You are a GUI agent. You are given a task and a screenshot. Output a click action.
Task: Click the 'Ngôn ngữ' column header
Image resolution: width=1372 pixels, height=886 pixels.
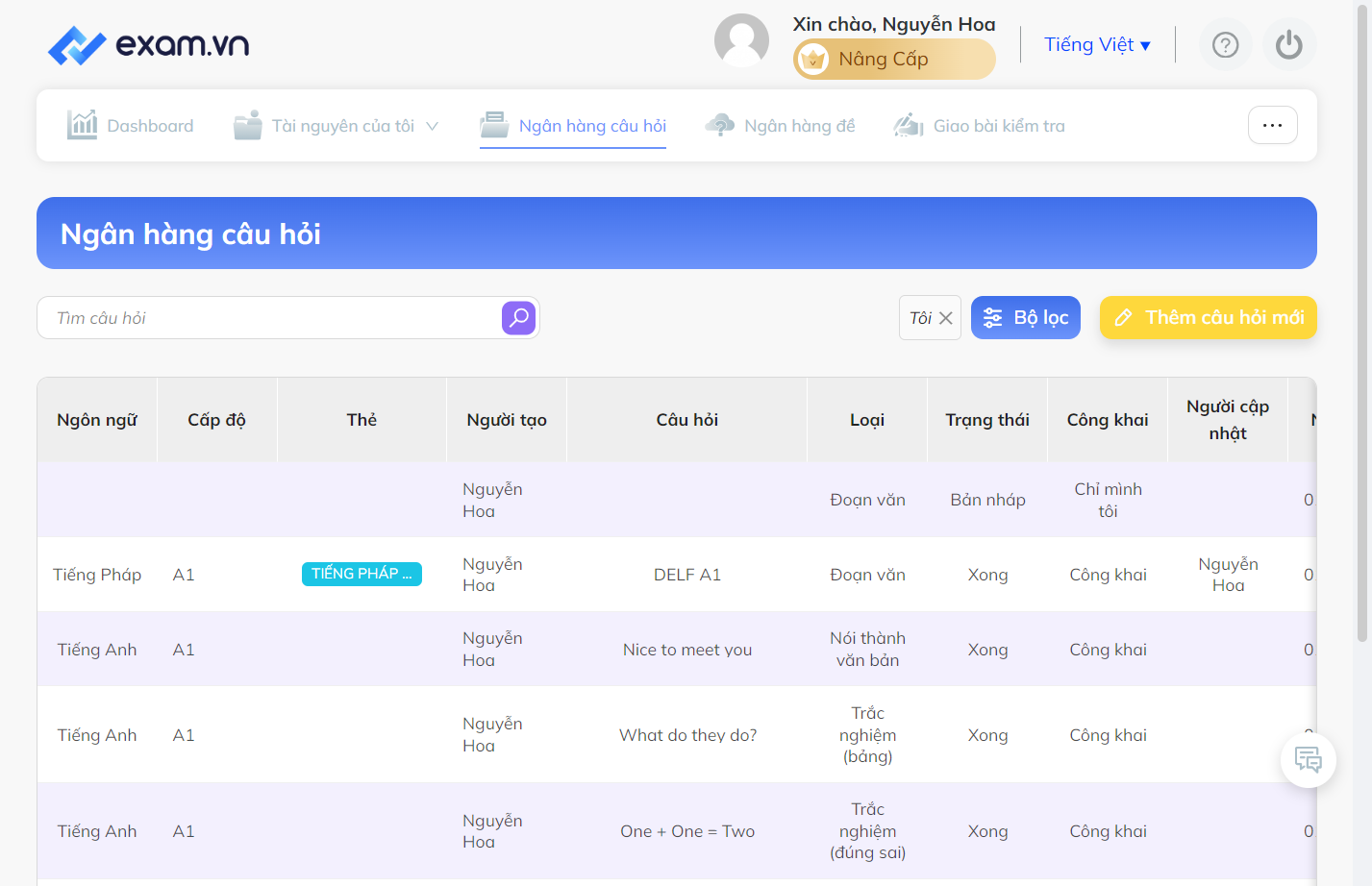click(97, 420)
